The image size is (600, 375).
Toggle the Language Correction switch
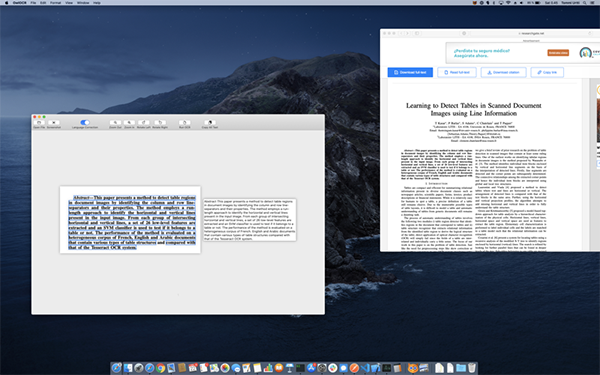point(85,122)
